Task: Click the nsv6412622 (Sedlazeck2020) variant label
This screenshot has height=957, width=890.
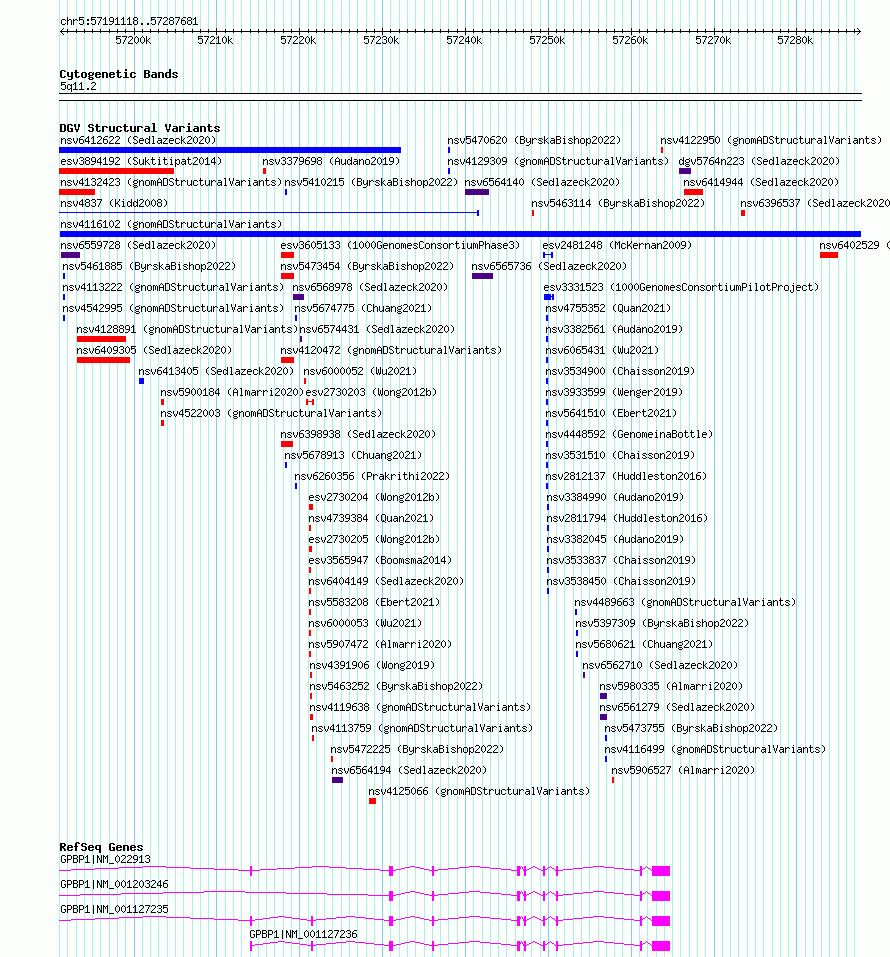Action: point(138,140)
